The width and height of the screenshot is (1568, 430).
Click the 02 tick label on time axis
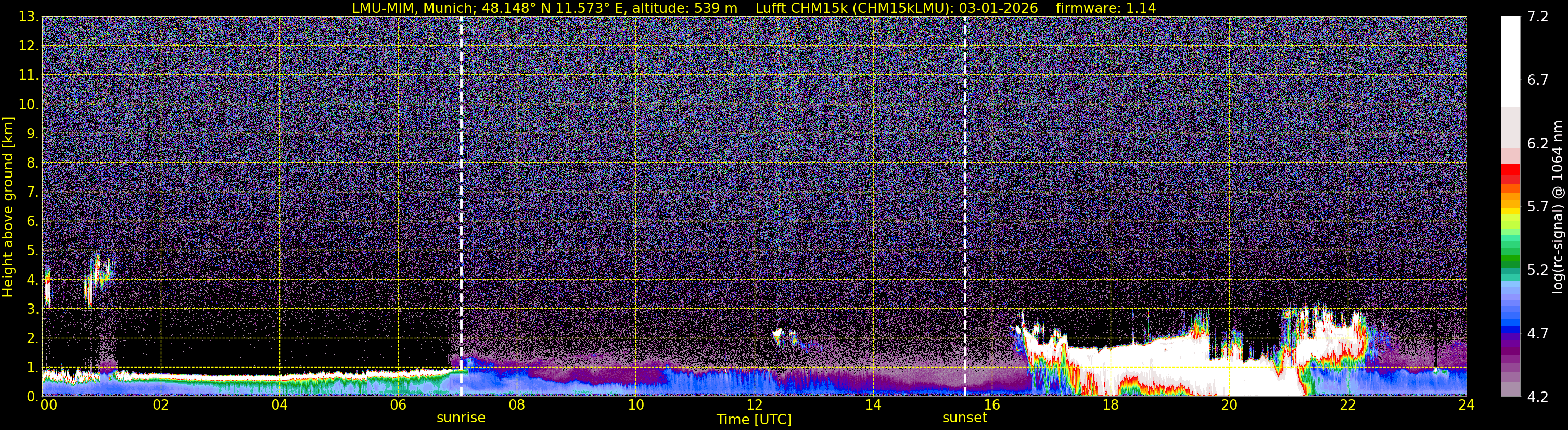coord(161,405)
